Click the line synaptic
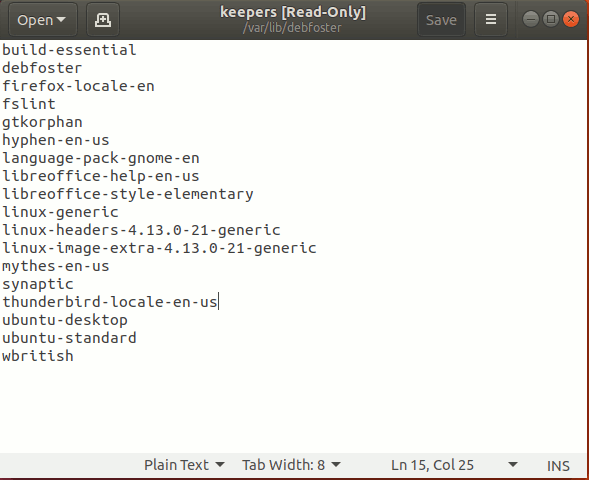 pyautogui.click(x=38, y=284)
